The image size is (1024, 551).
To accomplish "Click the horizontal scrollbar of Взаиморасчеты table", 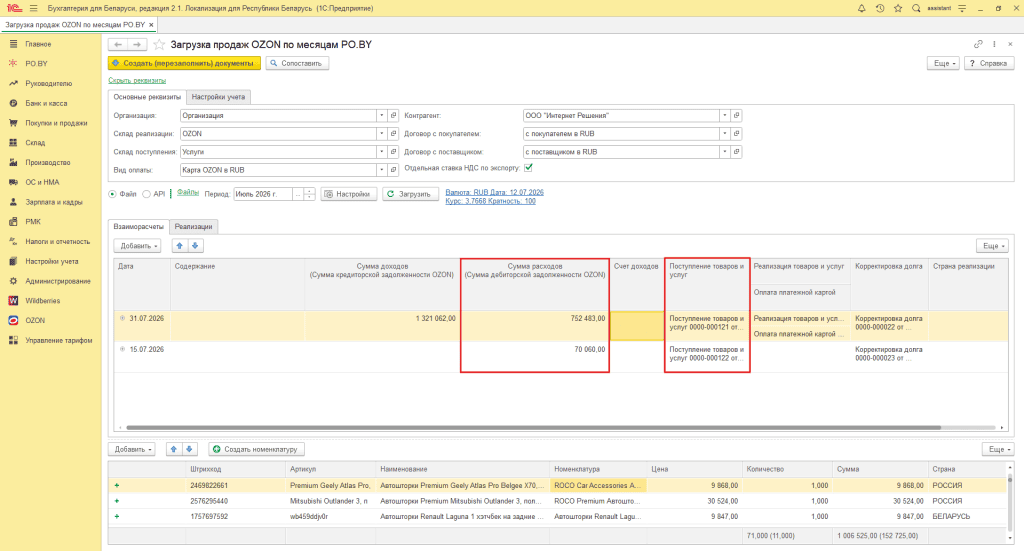I will coord(534,428).
